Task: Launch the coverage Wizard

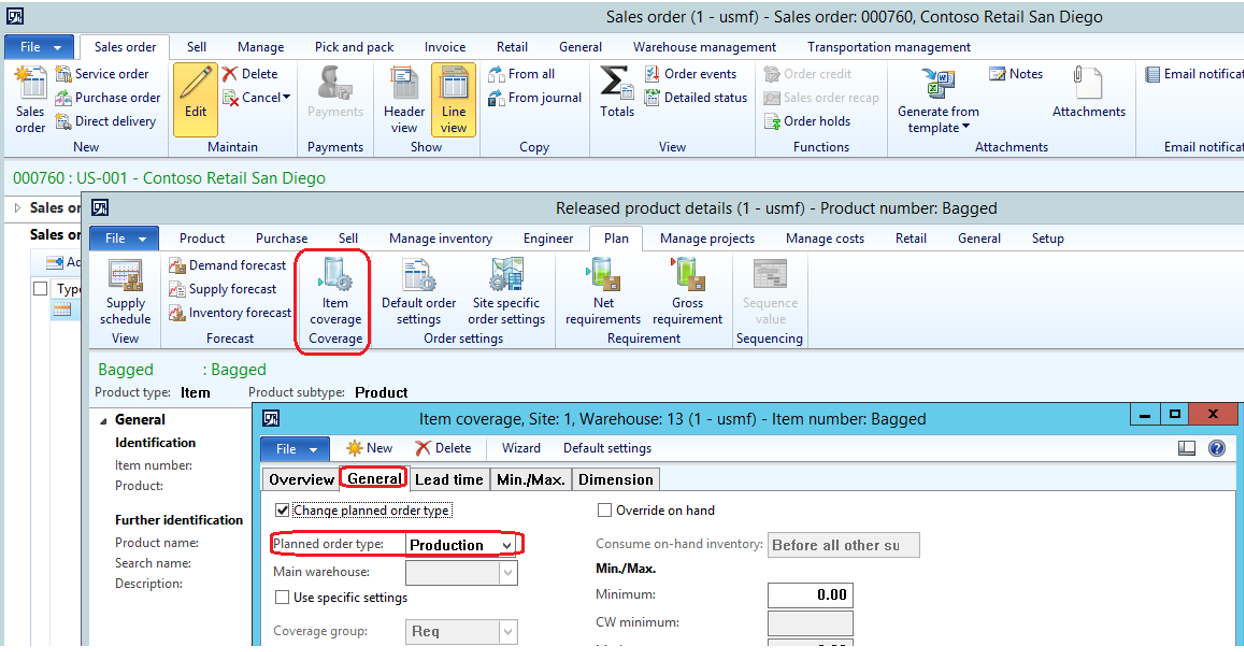Action: (x=521, y=448)
